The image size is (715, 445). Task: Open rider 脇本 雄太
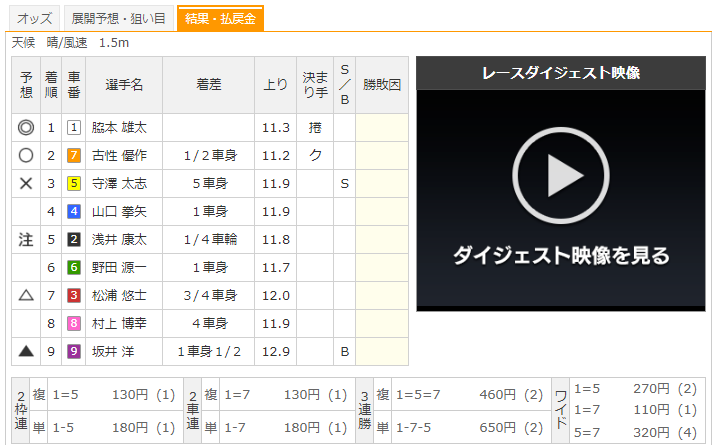[x=119, y=127]
